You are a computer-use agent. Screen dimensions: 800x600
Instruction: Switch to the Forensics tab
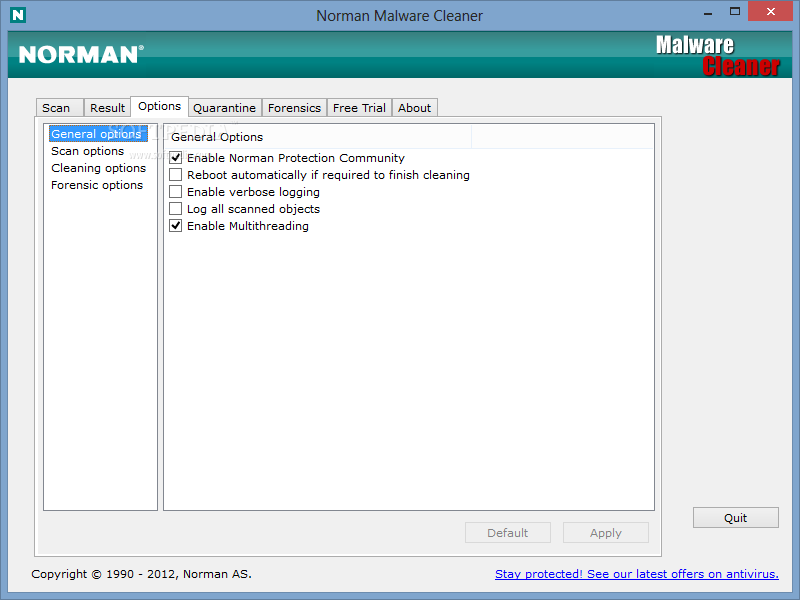tap(294, 108)
